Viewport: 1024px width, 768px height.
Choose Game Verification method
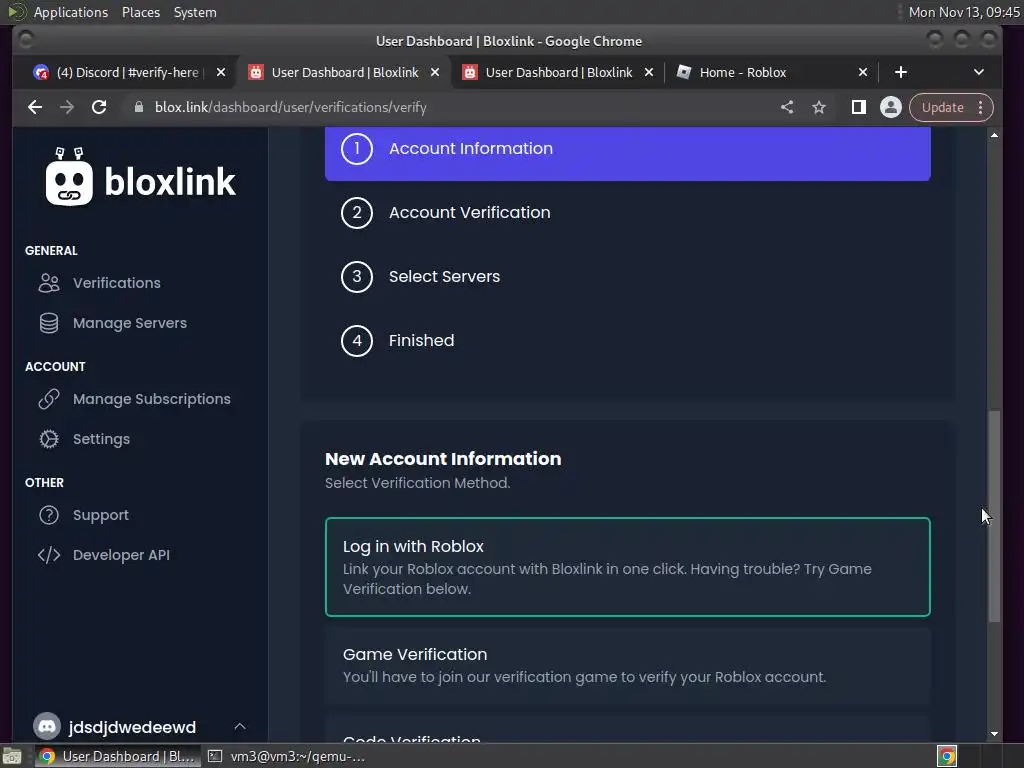coord(628,665)
